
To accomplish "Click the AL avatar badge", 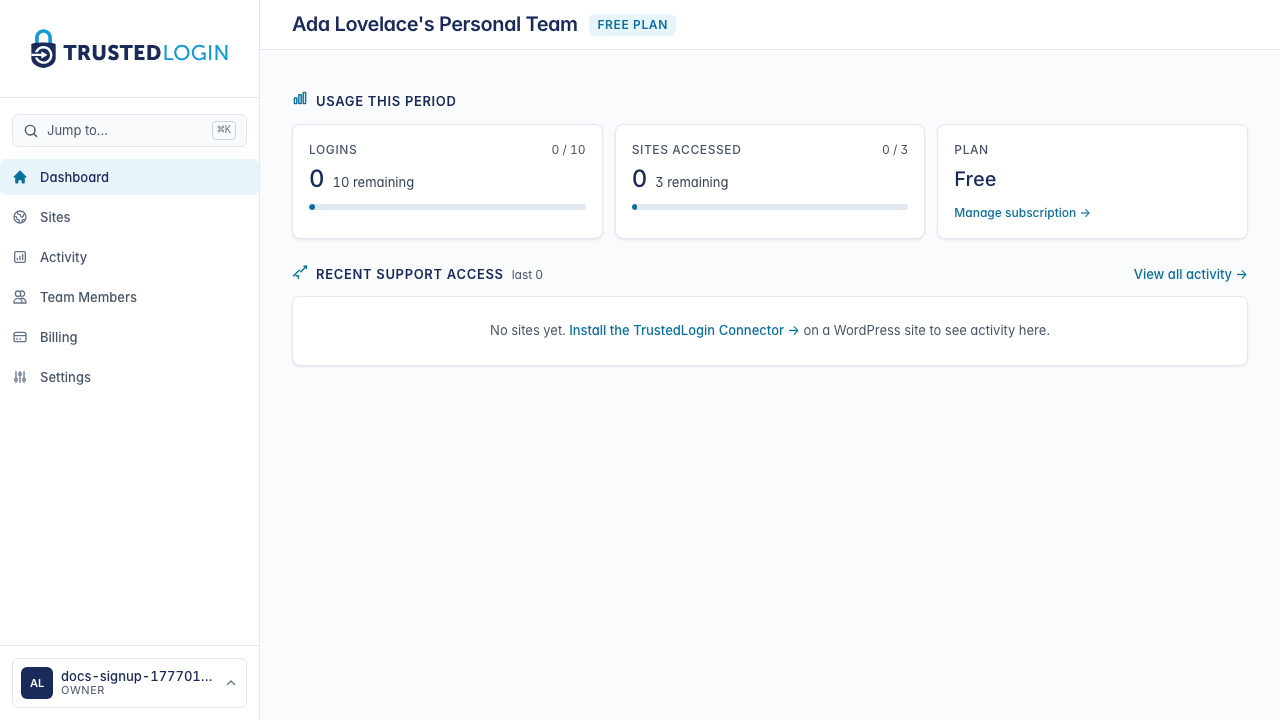I will click(37, 683).
